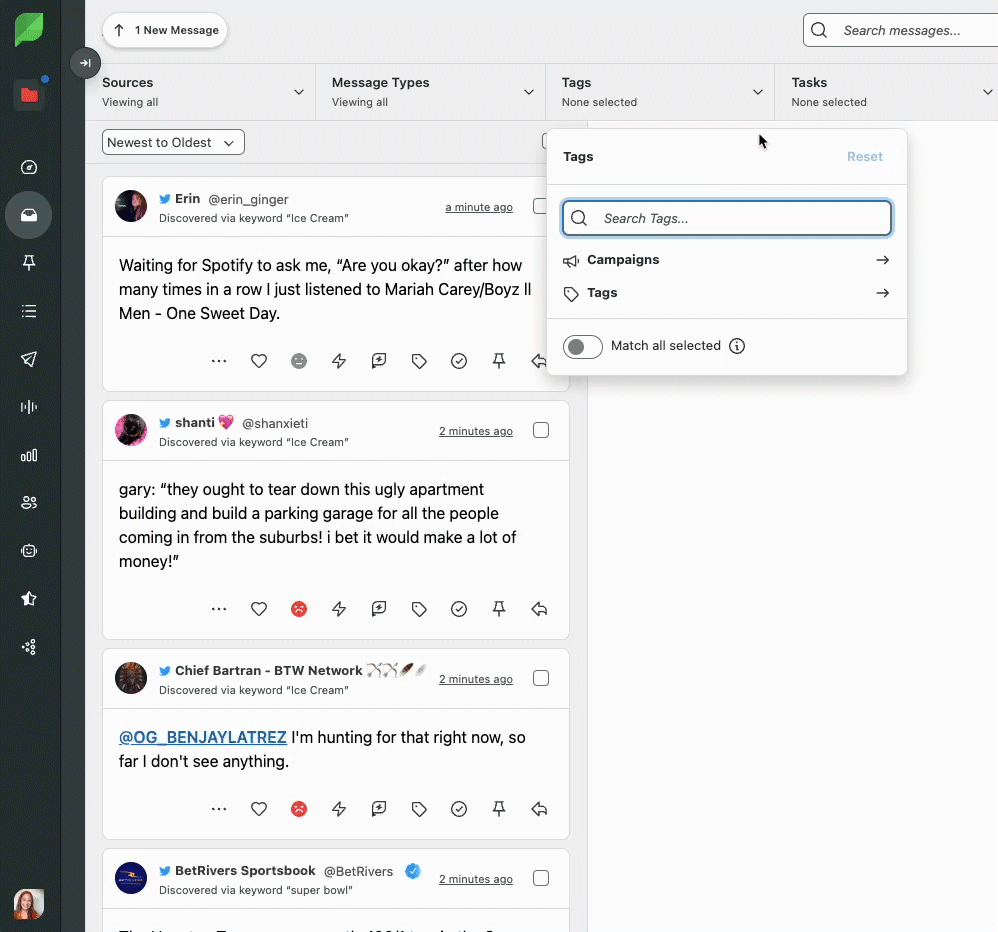The image size is (998, 932).
Task: Open the Newest to Oldest sort dropdown
Action: click(173, 143)
